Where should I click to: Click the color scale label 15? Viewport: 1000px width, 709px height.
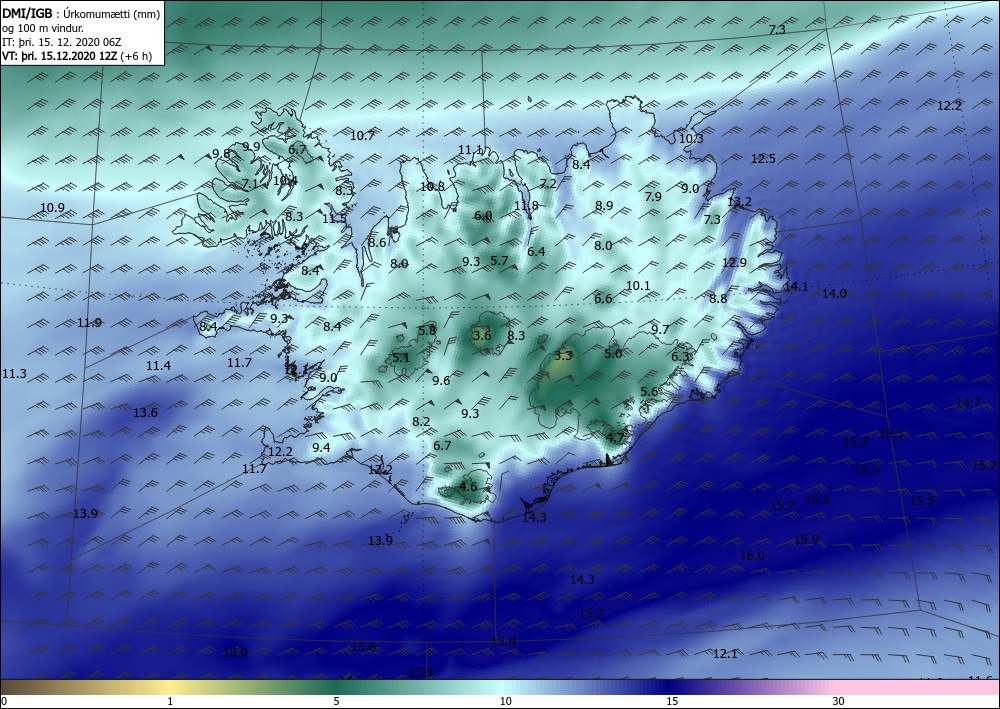[672, 701]
